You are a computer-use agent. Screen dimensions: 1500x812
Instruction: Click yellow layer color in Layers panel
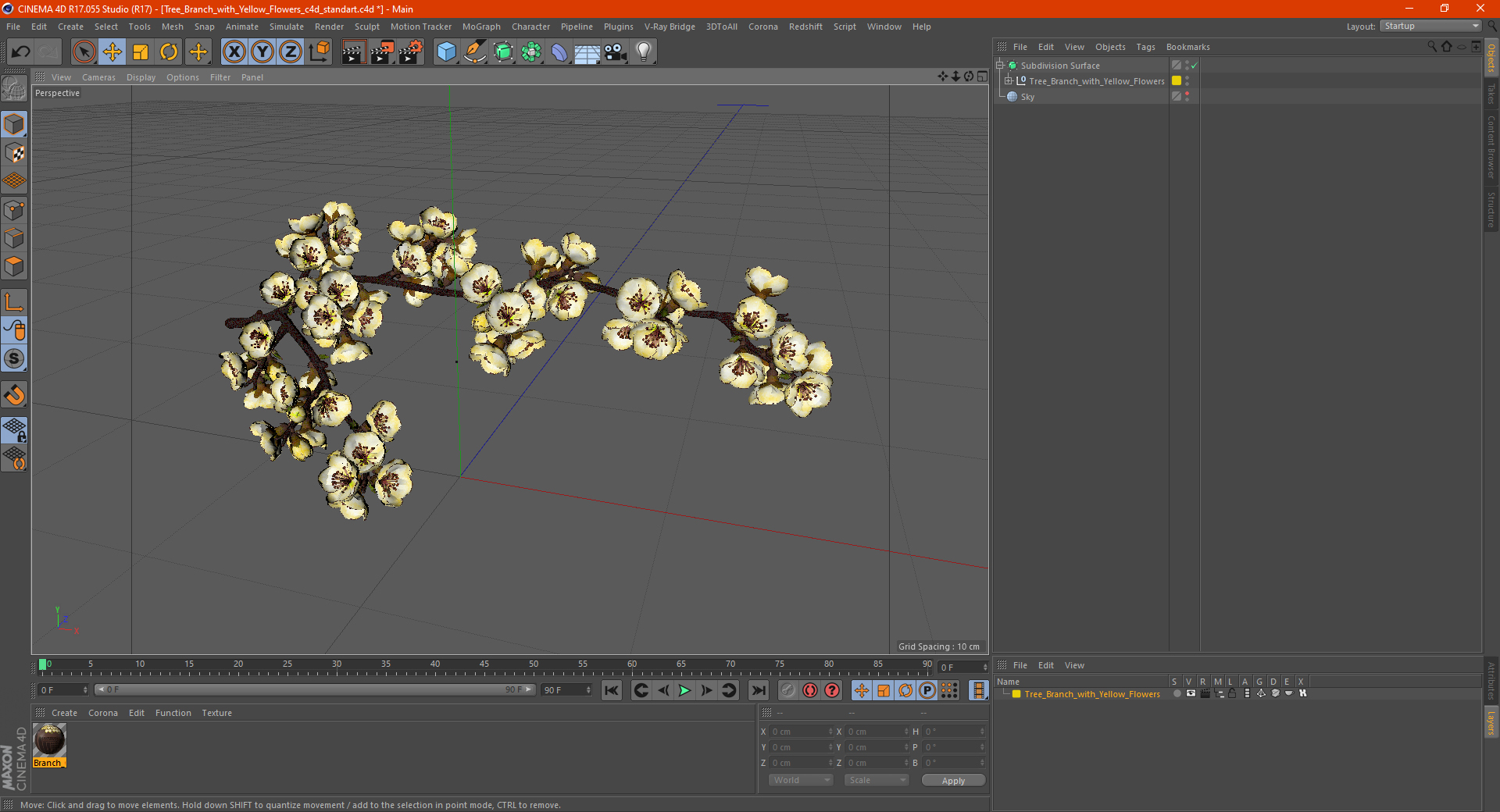coord(1016,694)
